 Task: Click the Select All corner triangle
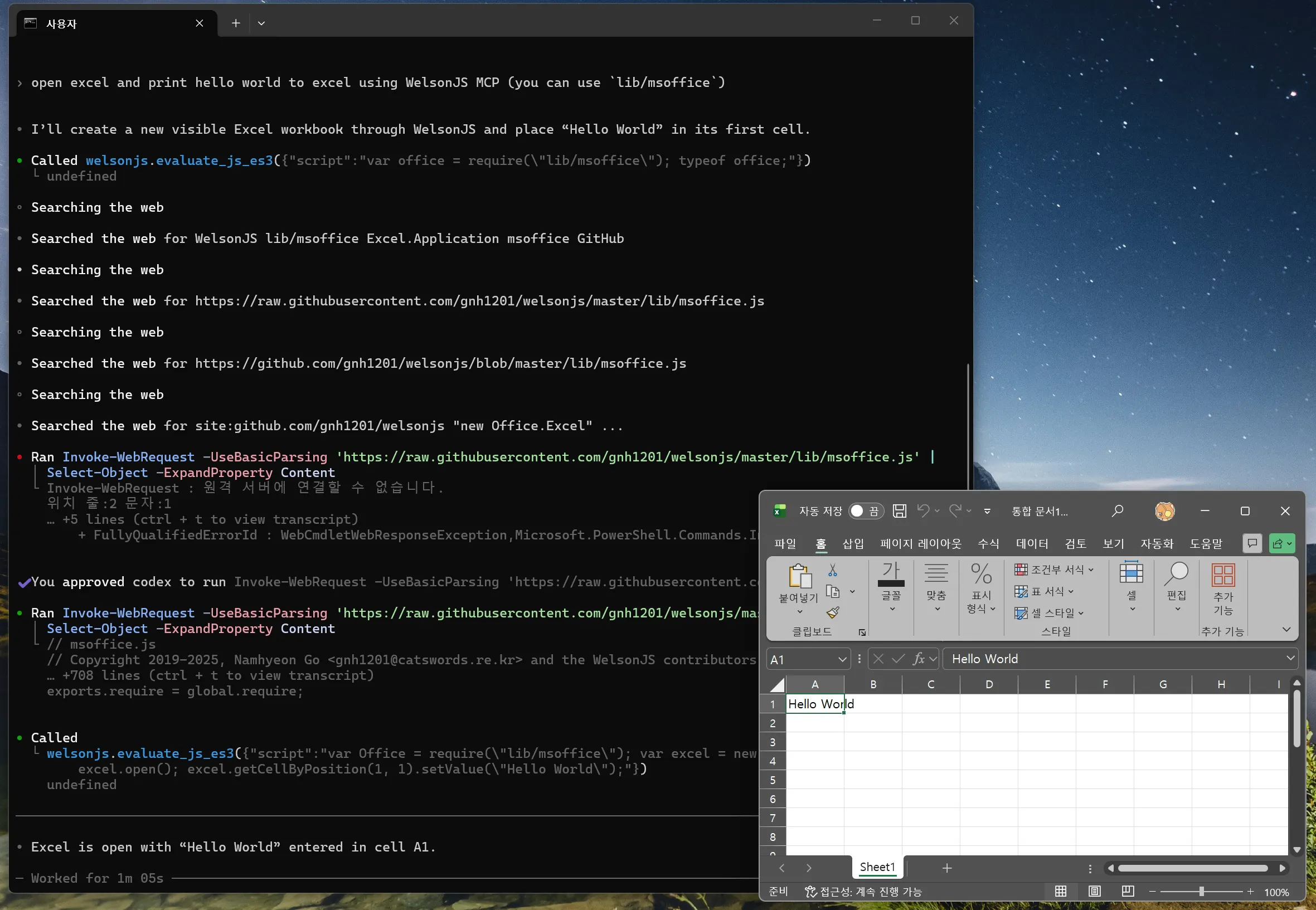(x=777, y=684)
